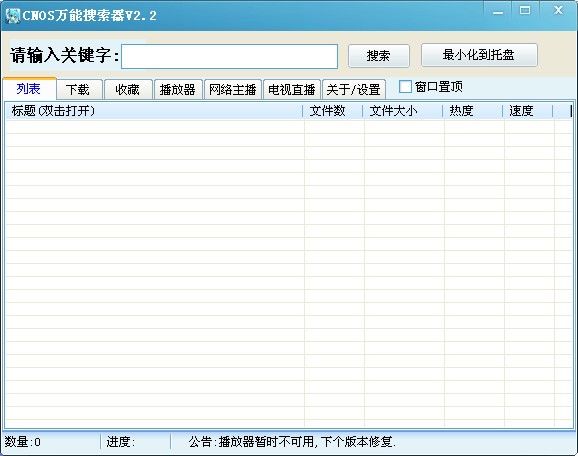Open the 关于/设置 tab
Viewport: 578px width, 456px height.
(354, 90)
